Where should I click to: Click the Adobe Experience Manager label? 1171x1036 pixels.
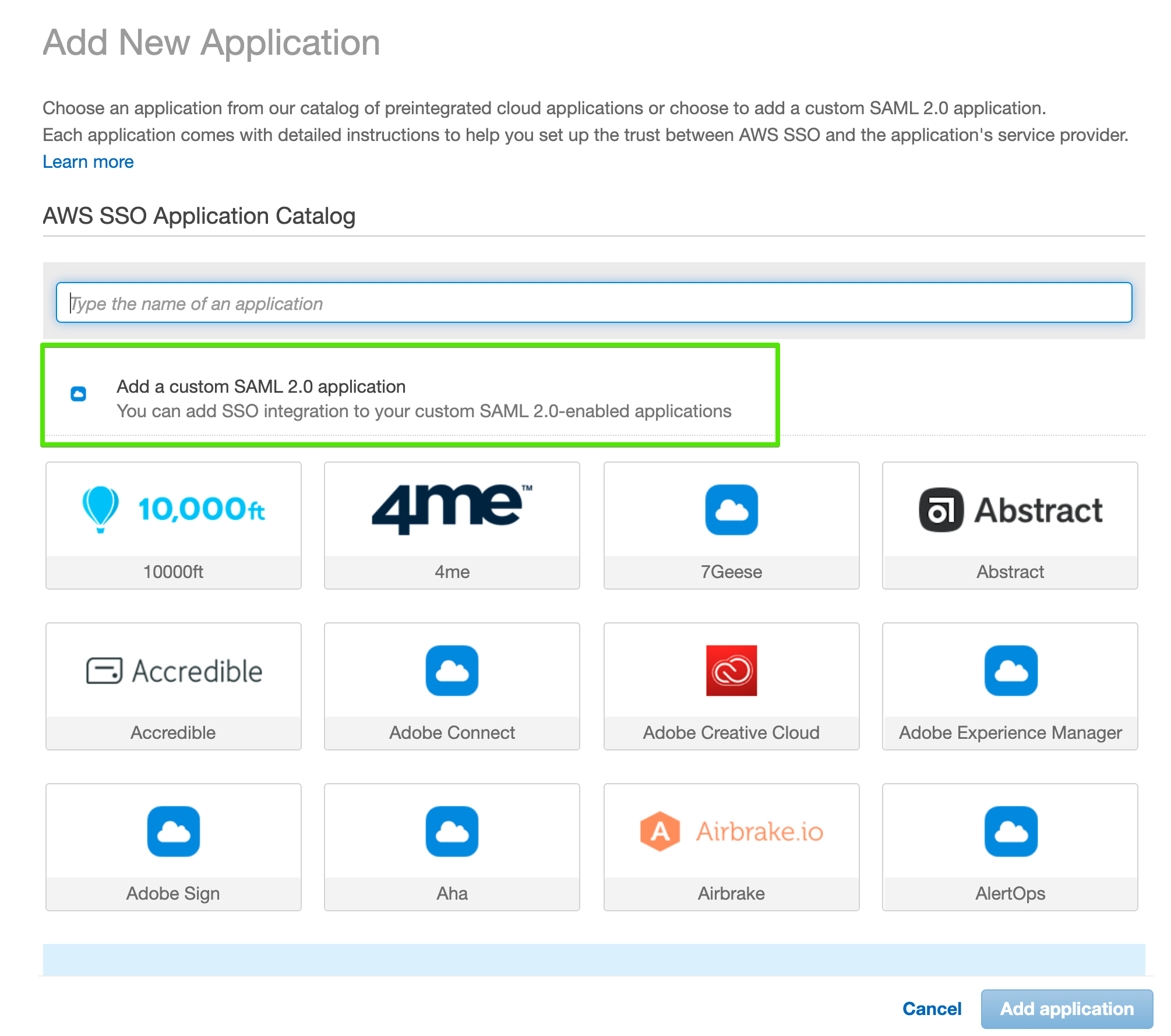coord(1010,732)
